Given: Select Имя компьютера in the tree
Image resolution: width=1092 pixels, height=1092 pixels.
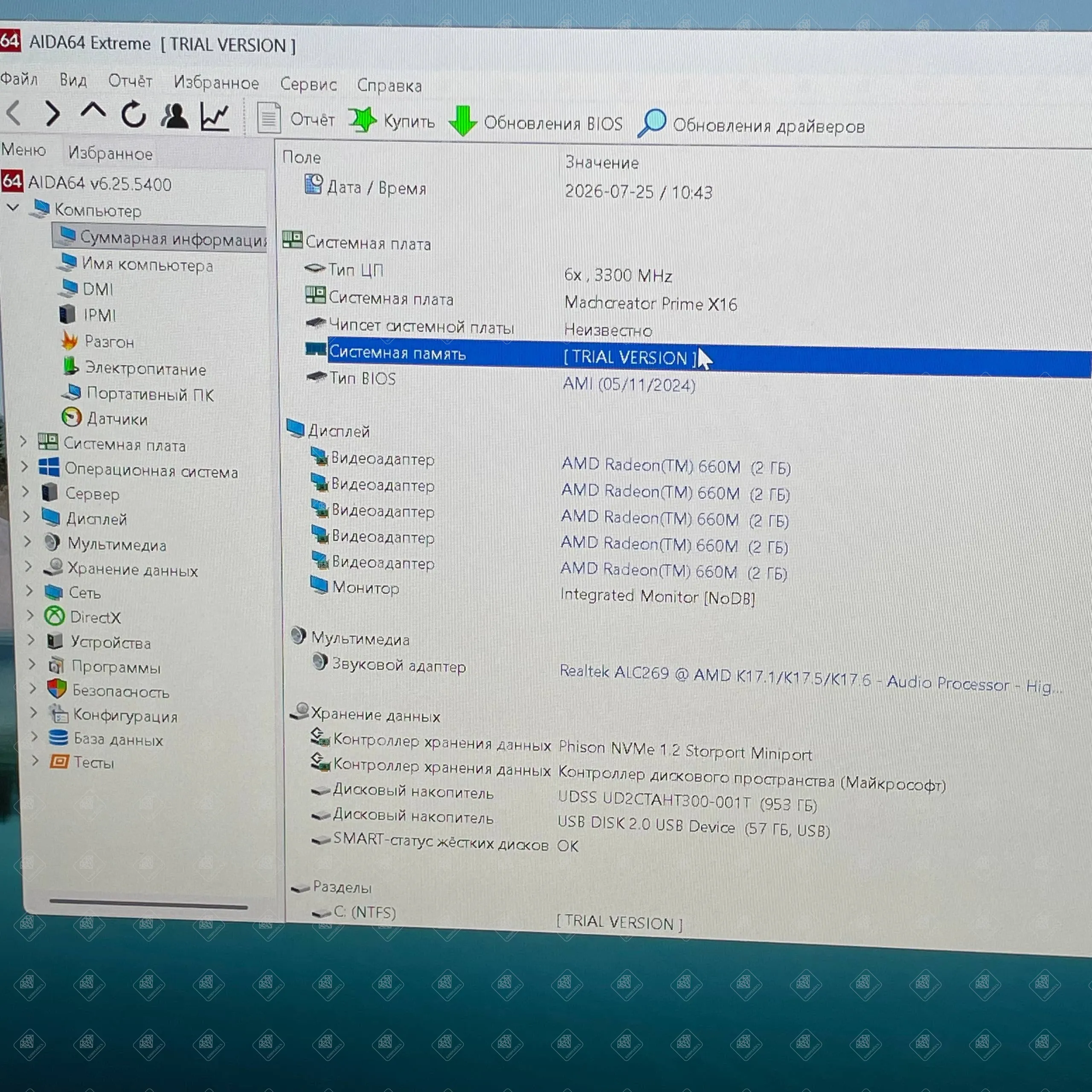Looking at the screenshot, I should pos(136,264).
